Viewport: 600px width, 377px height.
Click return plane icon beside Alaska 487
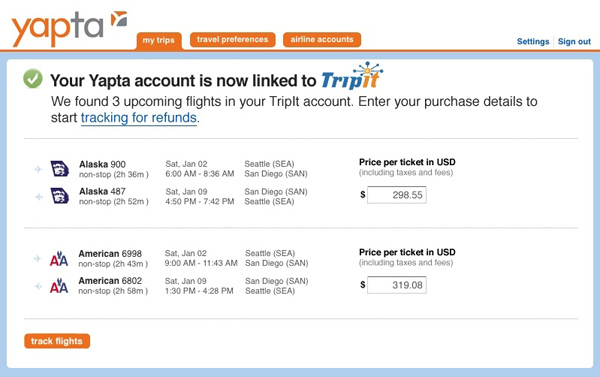tap(38, 197)
